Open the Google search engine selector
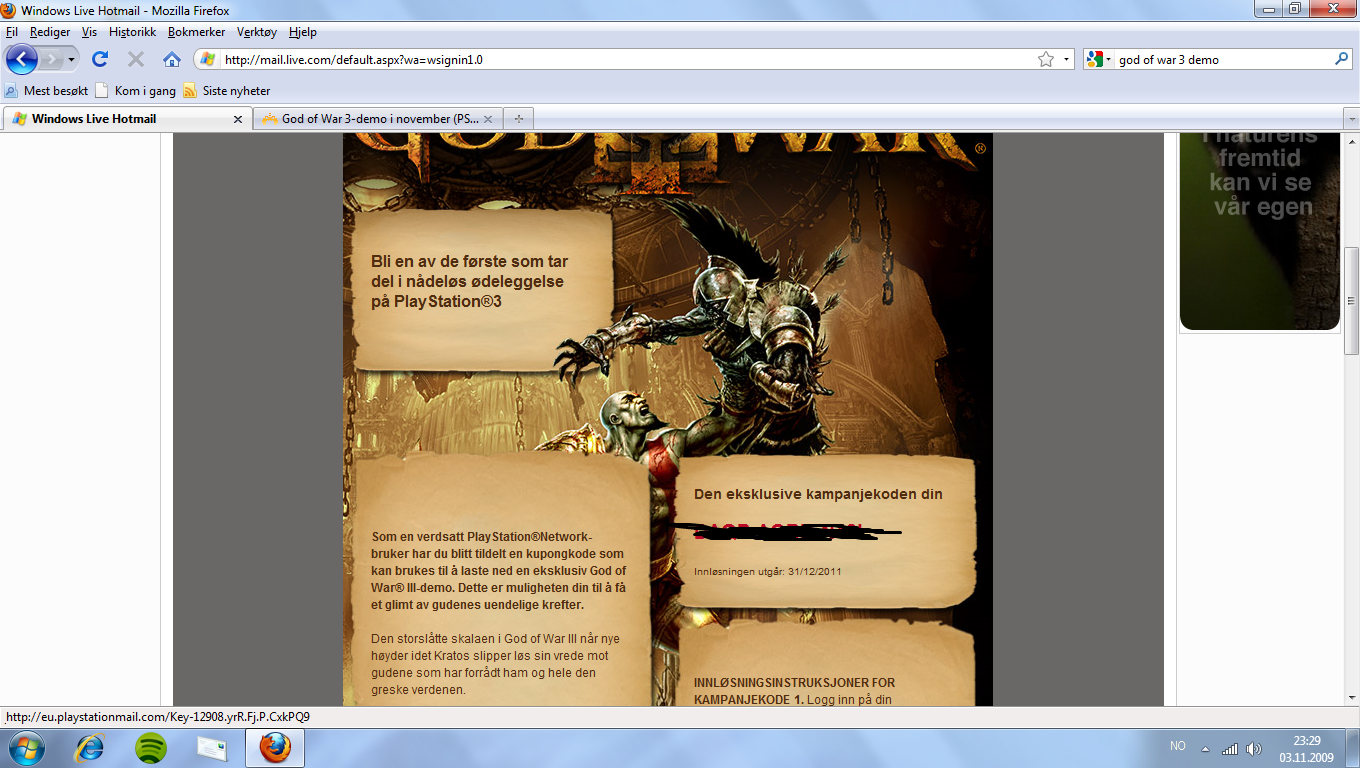 1099,59
